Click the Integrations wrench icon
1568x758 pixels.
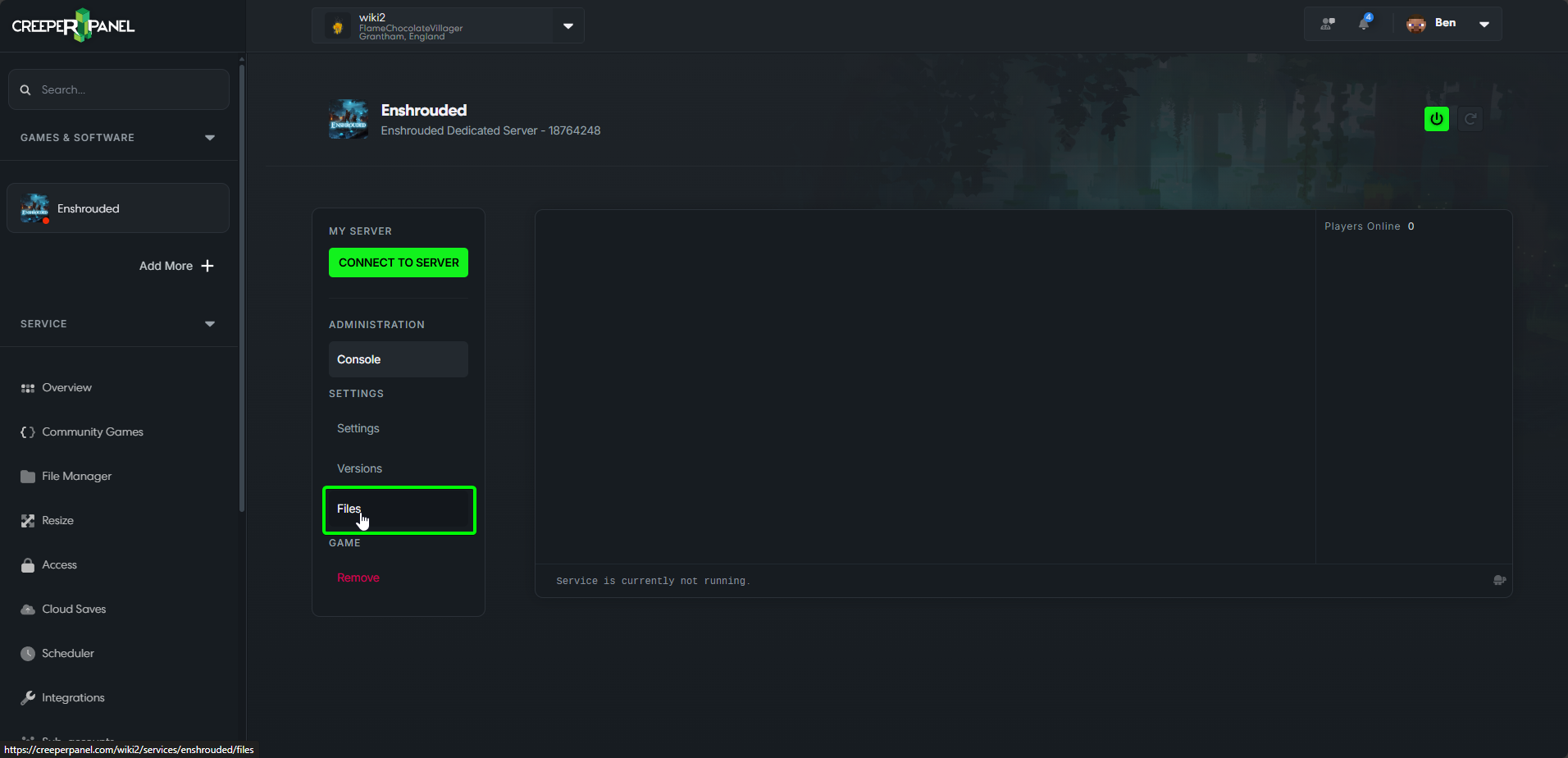pyautogui.click(x=28, y=698)
